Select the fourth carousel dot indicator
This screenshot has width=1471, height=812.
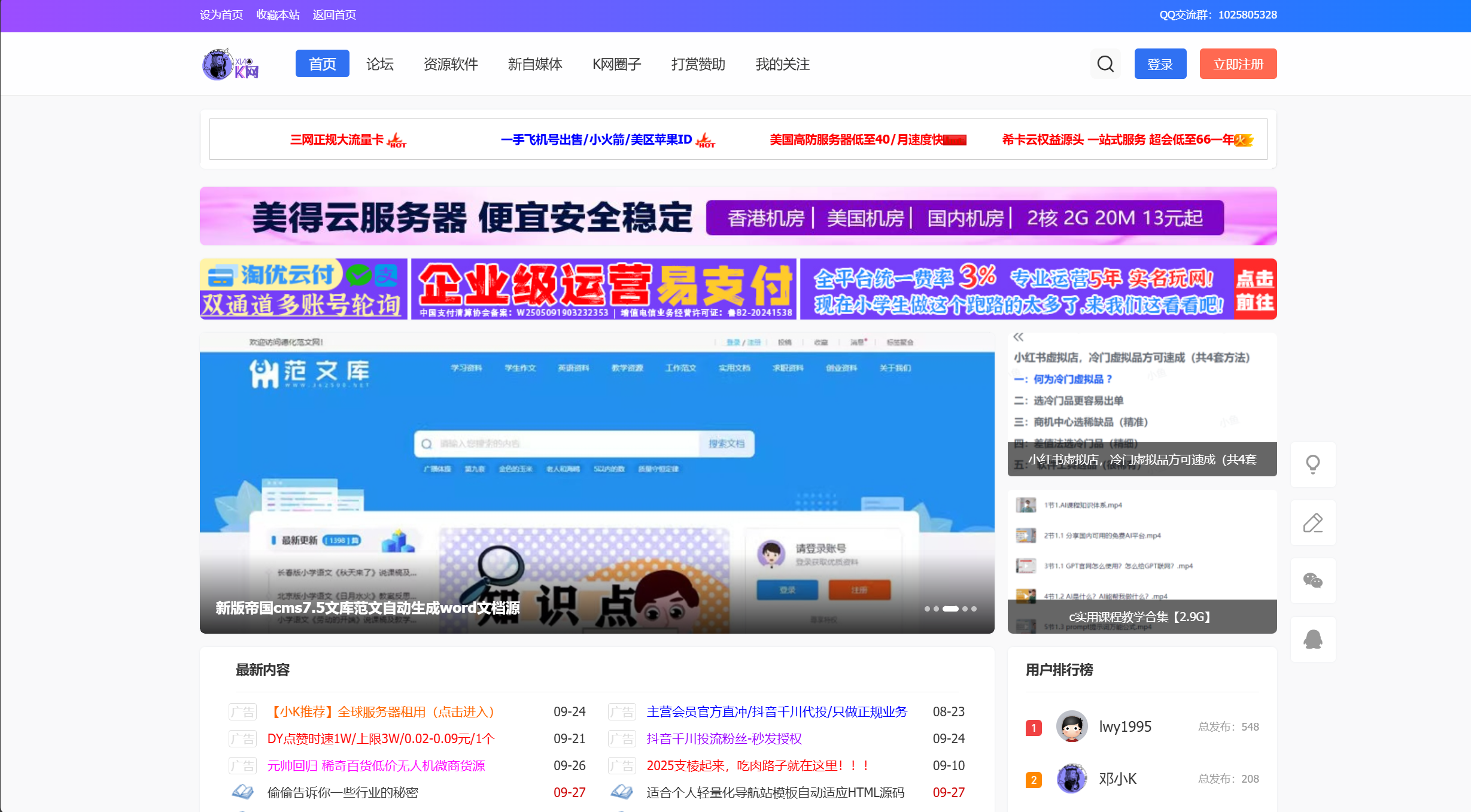pyautogui.click(x=965, y=609)
